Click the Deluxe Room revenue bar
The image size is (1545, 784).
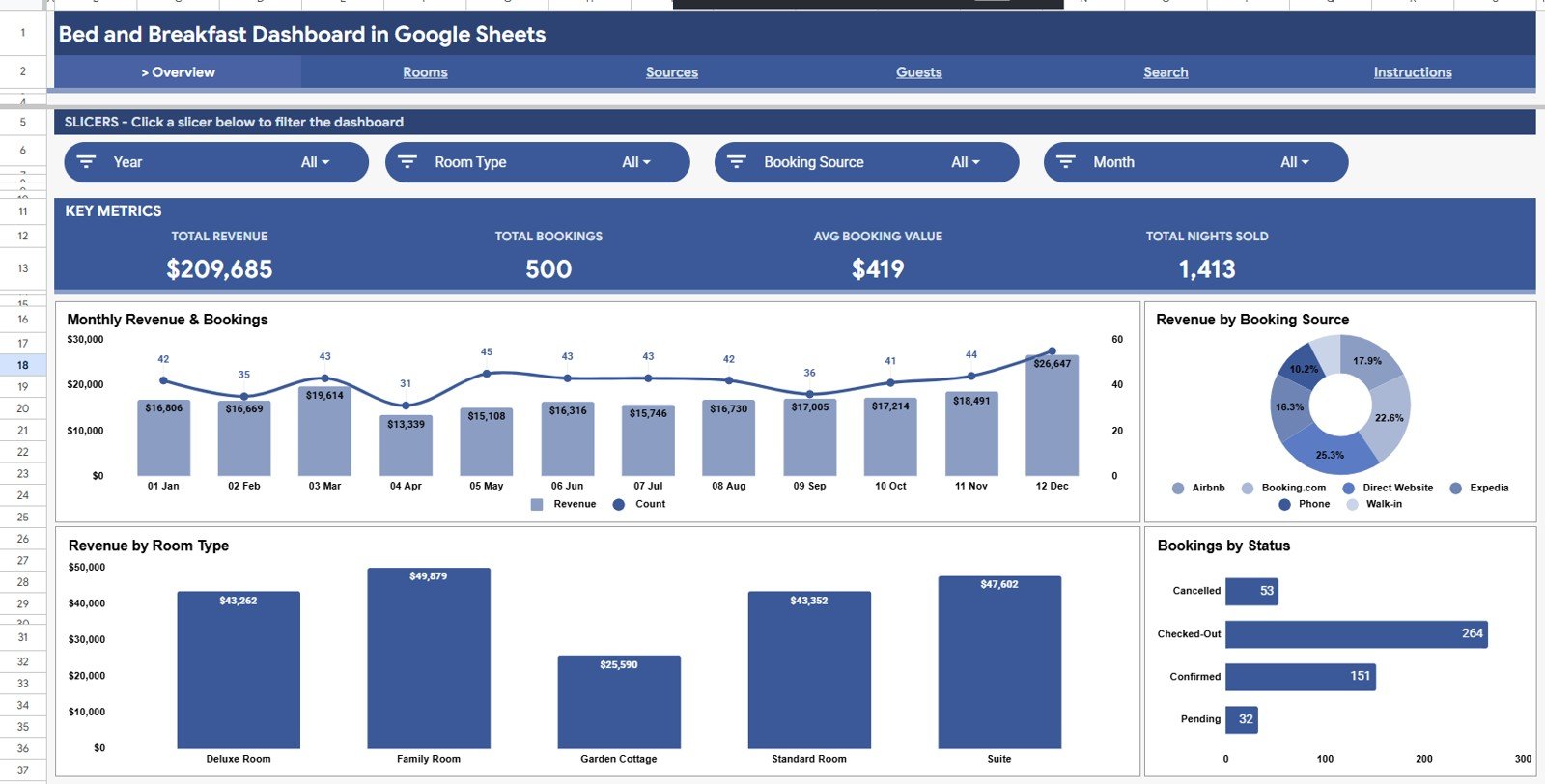(x=239, y=670)
